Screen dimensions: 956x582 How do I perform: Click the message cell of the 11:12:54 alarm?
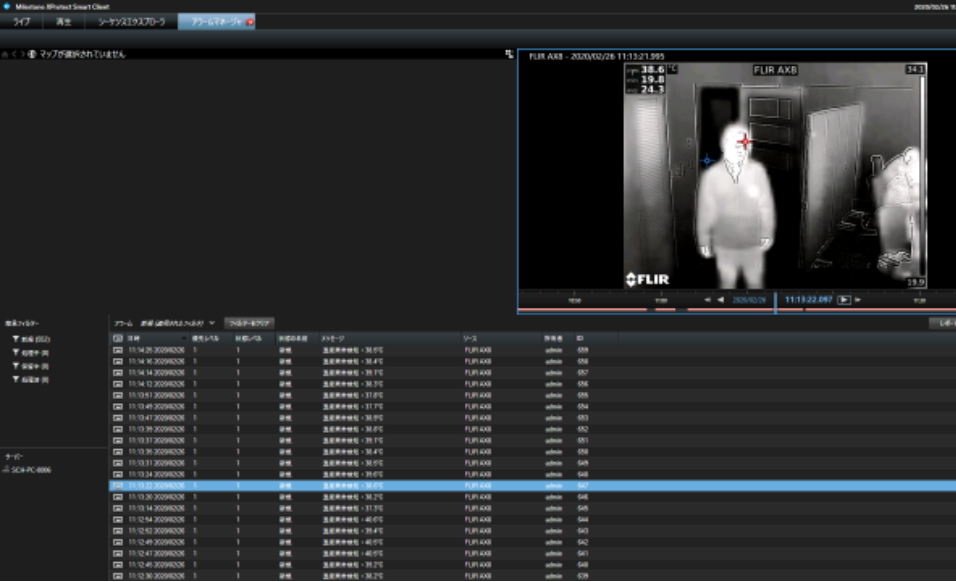[353, 520]
